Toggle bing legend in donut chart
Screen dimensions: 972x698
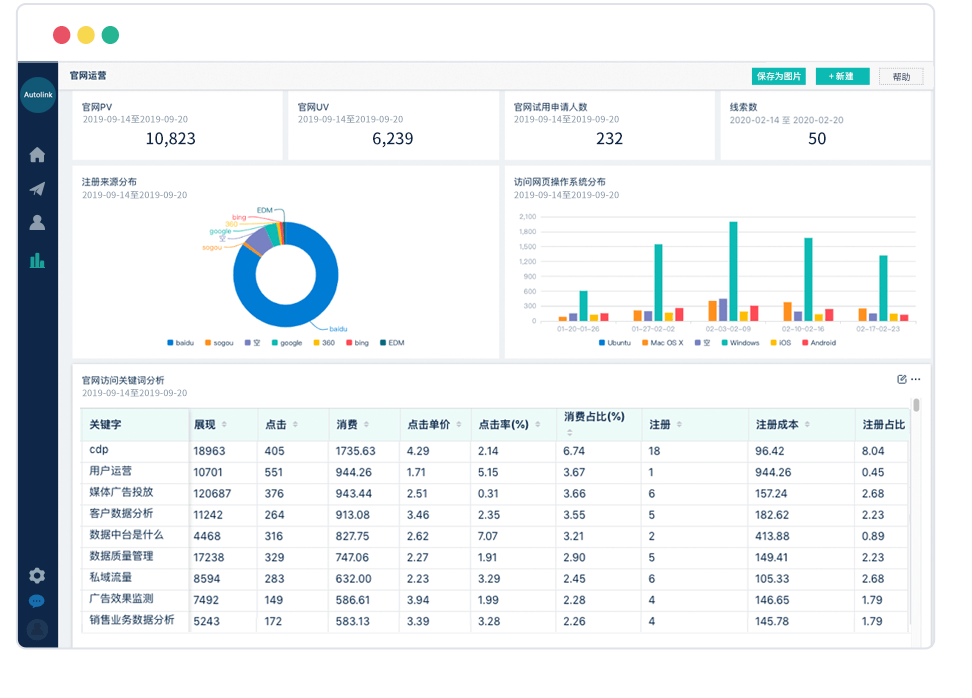pos(358,343)
